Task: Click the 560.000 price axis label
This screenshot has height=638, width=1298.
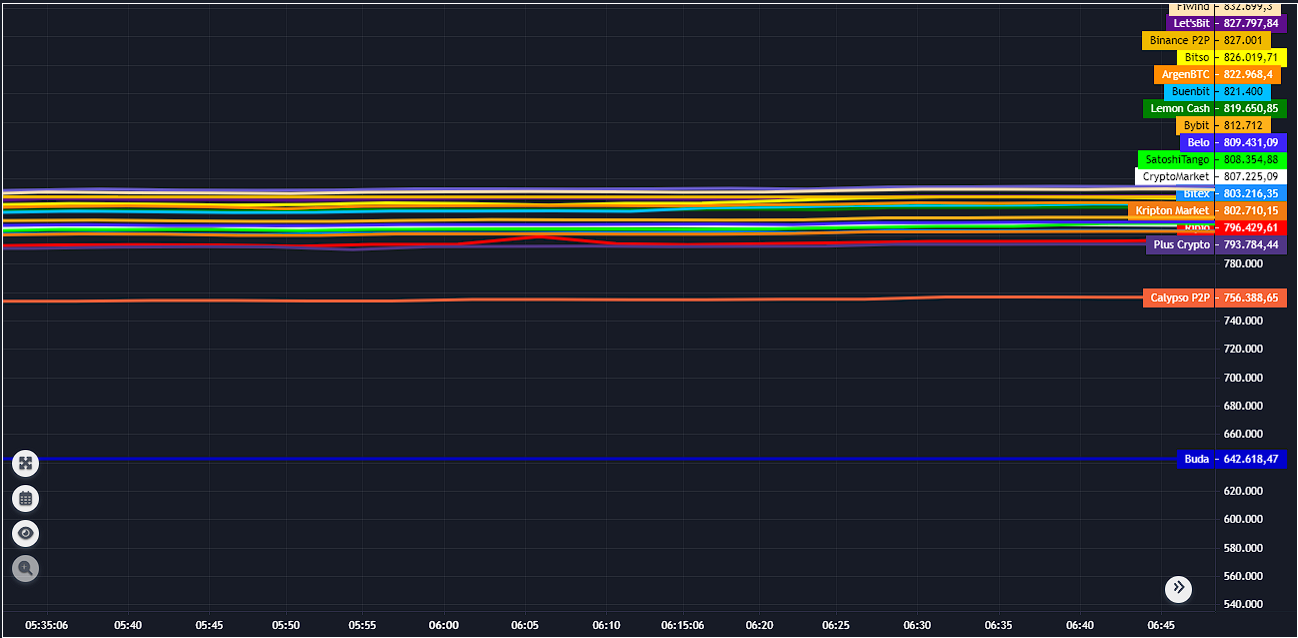Action: pyautogui.click(x=1243, y=576)
